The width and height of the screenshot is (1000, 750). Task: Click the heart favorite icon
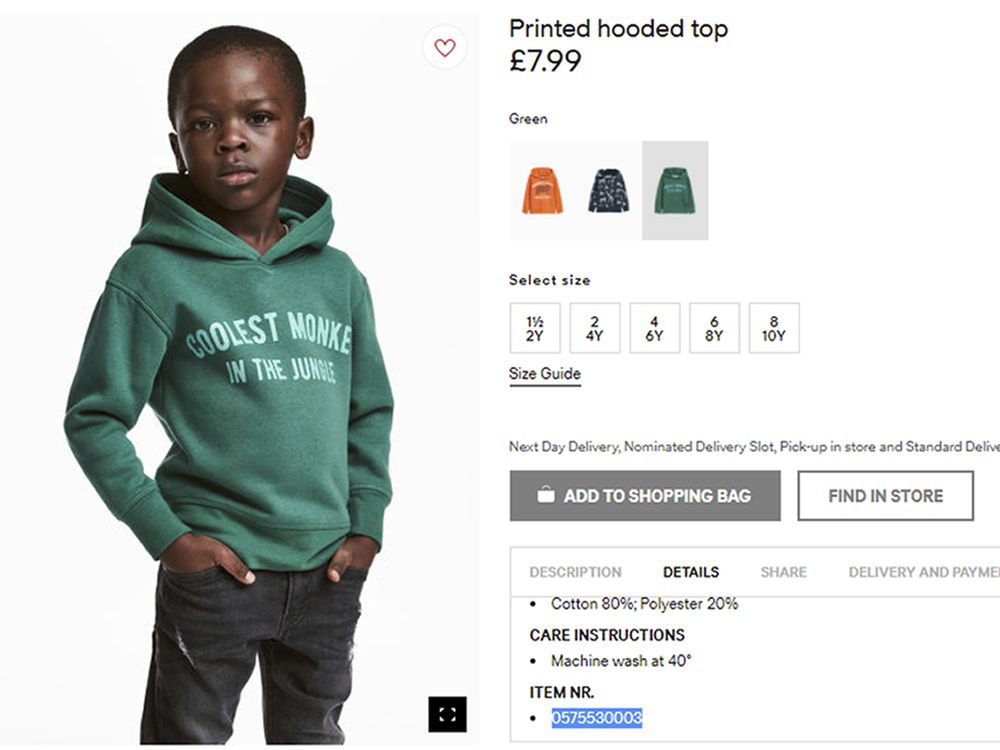[445, 47]
